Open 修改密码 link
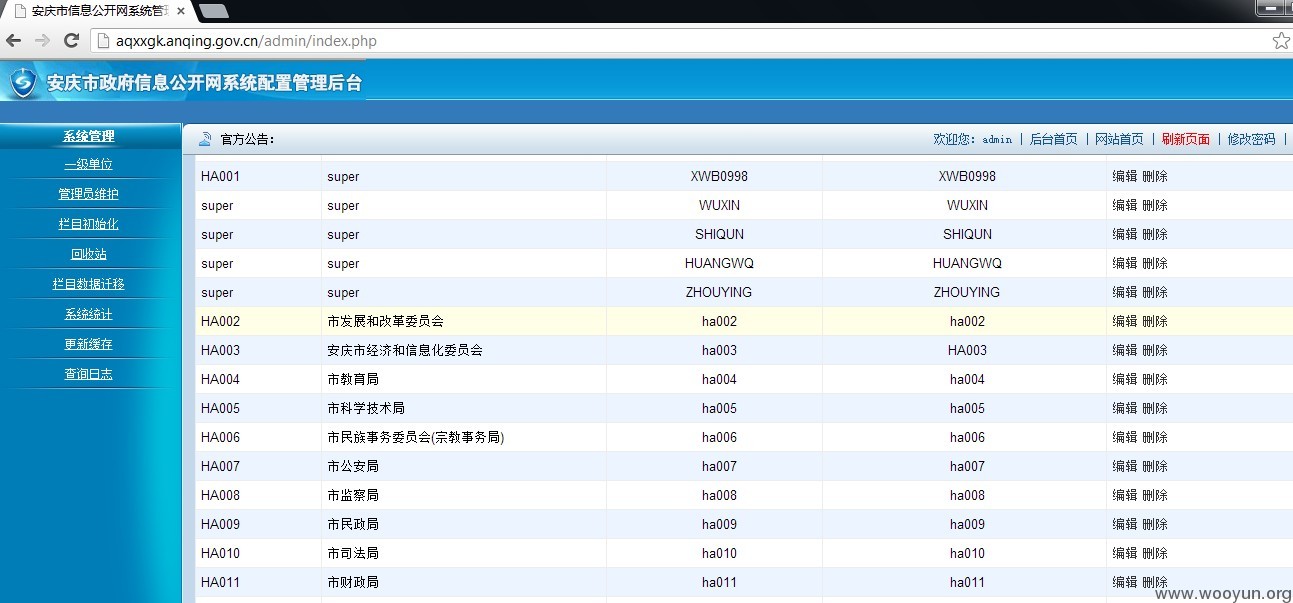This screenshot has height=603, width=1293. click(1251, 139)
